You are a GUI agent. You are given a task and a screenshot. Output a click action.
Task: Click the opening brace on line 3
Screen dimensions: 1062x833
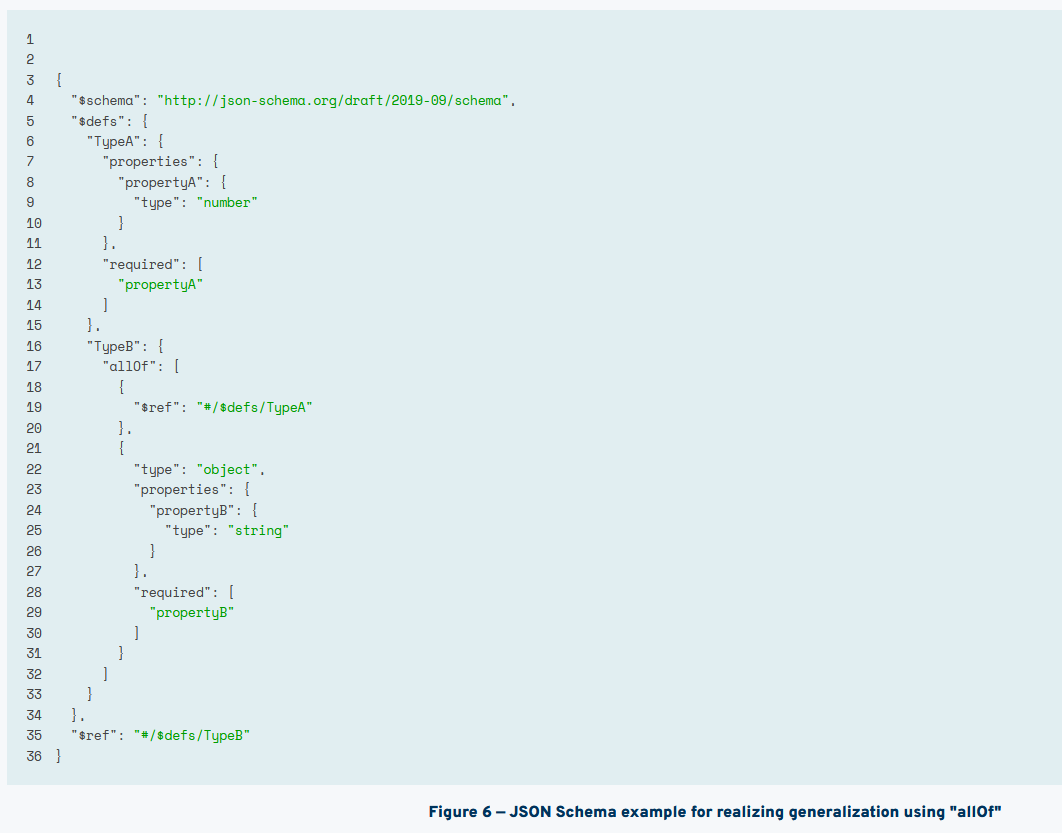58,79
